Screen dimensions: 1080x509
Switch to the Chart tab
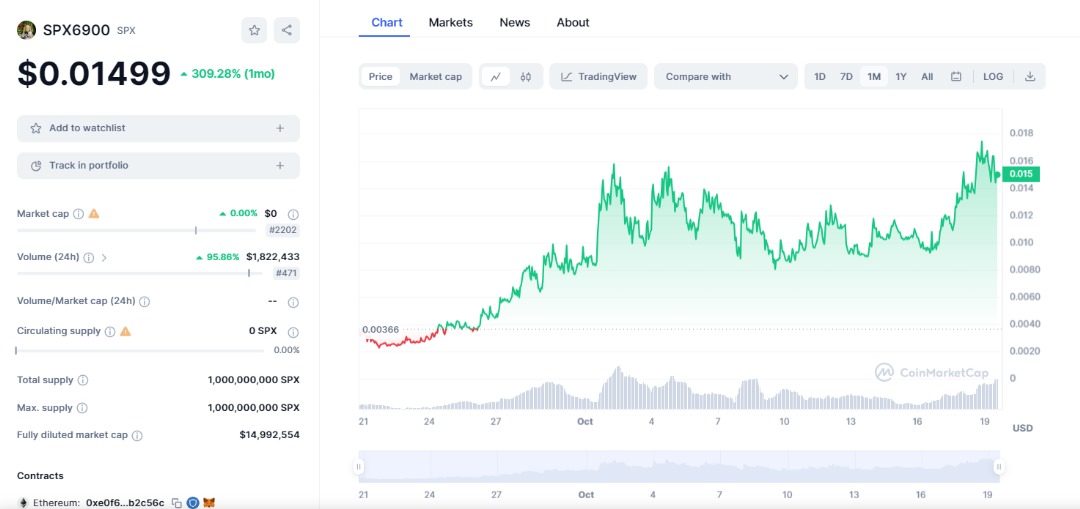pos(386,22)
